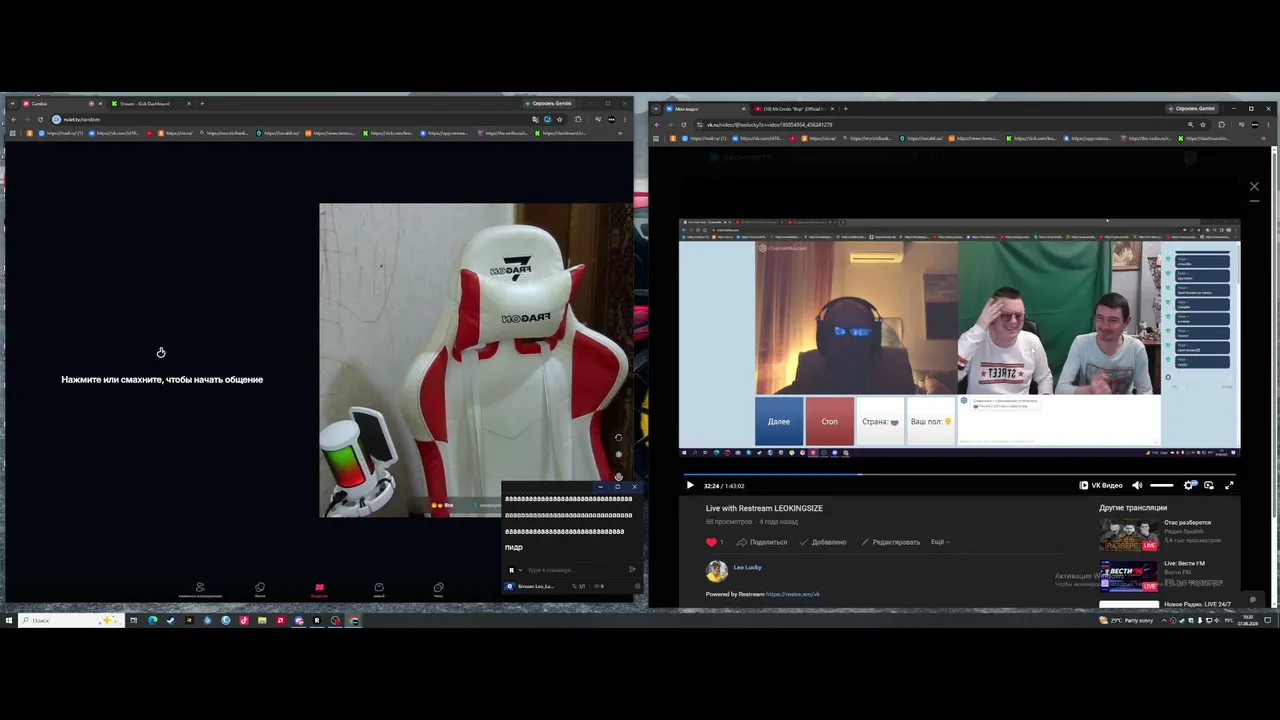Open TikTok app from taskbar
This screenshot has width=1280, height=720.
tap(243, 620)
